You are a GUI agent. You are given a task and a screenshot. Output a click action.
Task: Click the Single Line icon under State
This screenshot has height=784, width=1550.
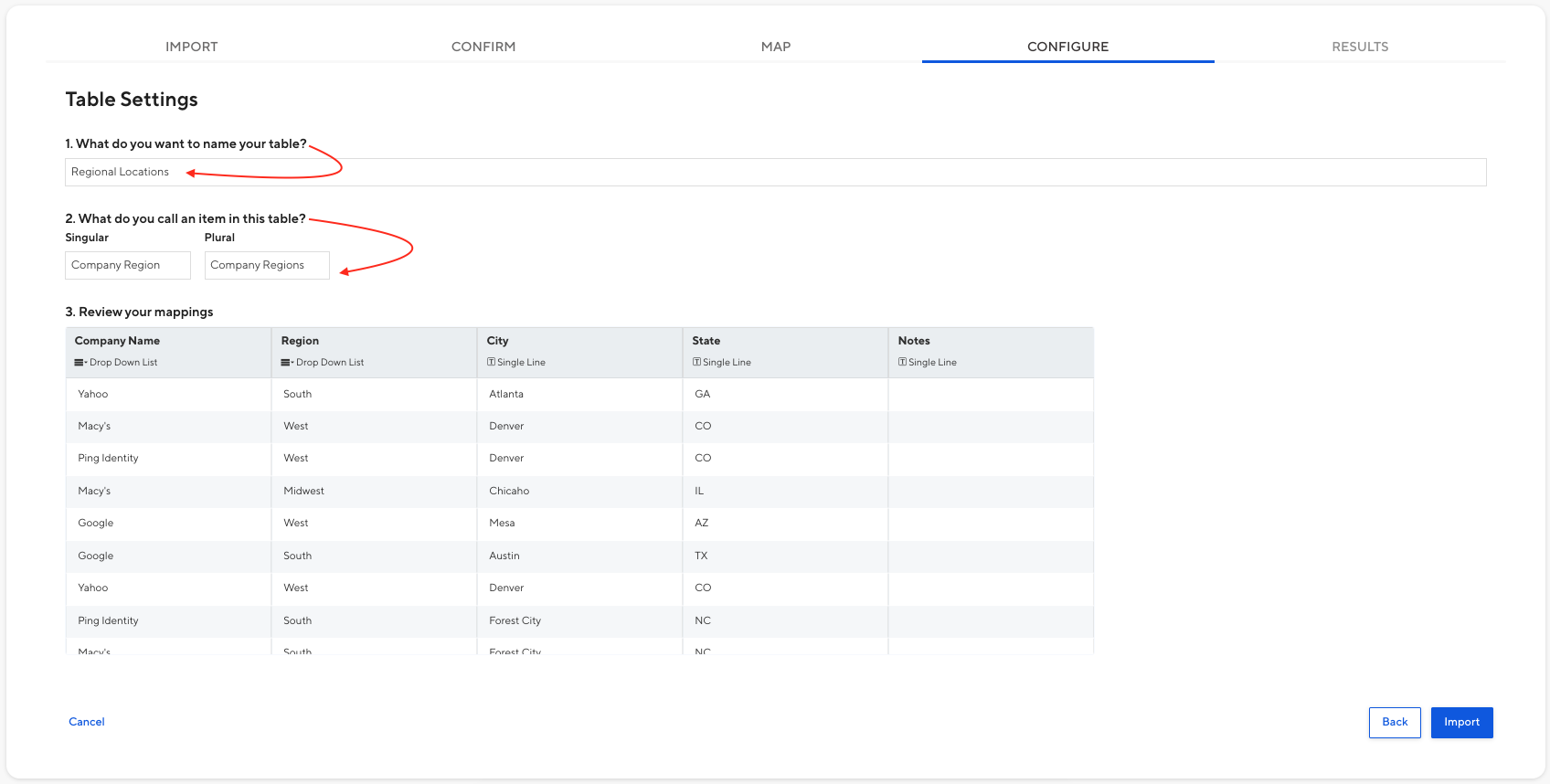point(697,362)
